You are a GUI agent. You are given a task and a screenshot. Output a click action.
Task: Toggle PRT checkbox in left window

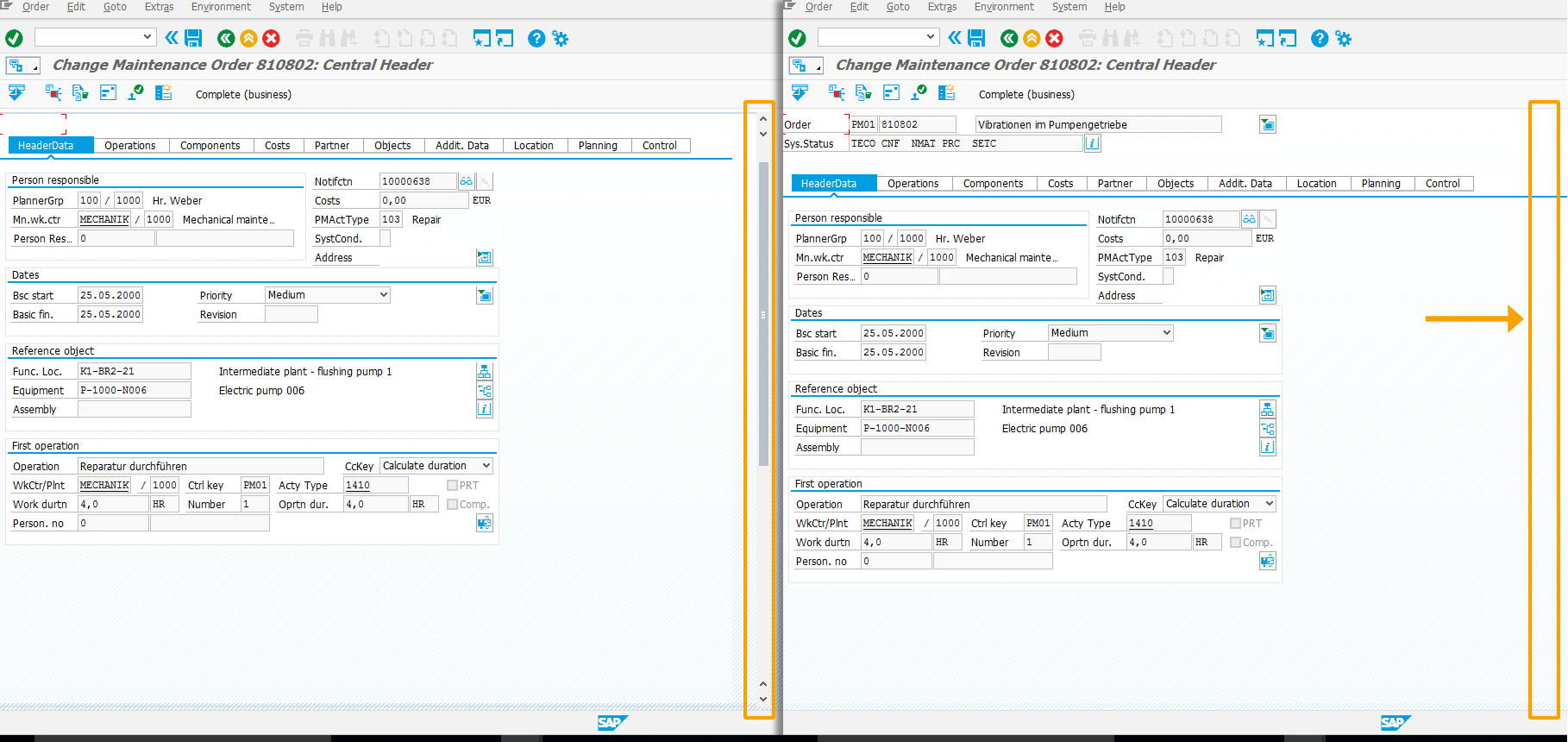point(452,486)
